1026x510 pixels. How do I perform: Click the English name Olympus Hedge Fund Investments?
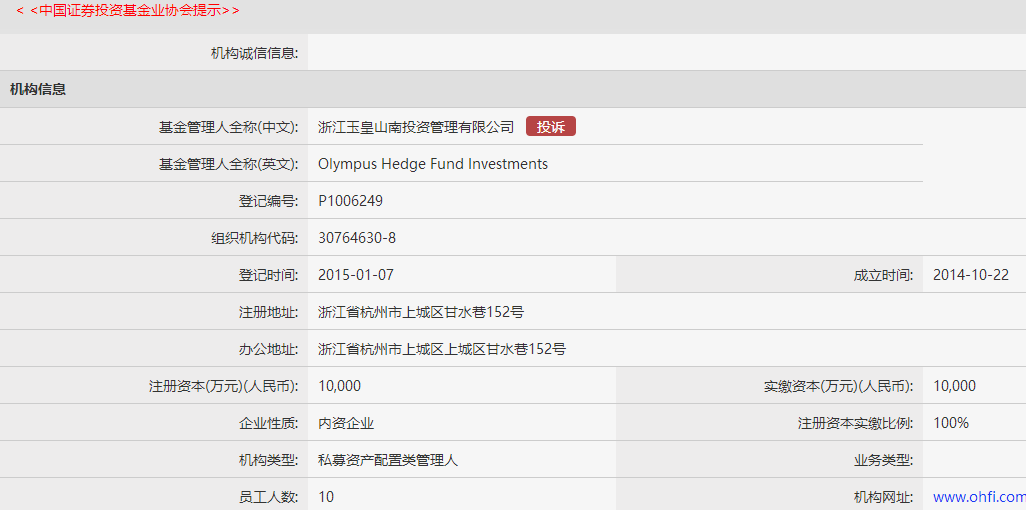tap(433, 164)
